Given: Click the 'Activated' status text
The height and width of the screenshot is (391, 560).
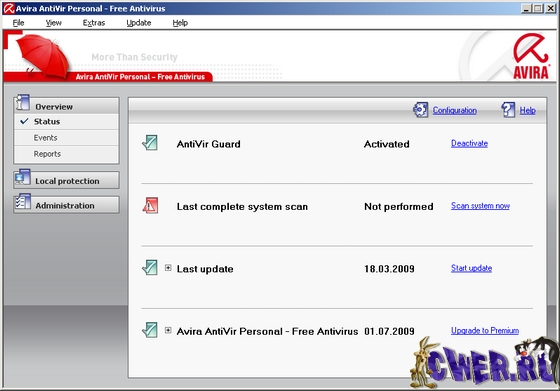Looking at the screenshot, I should (387, 144).
